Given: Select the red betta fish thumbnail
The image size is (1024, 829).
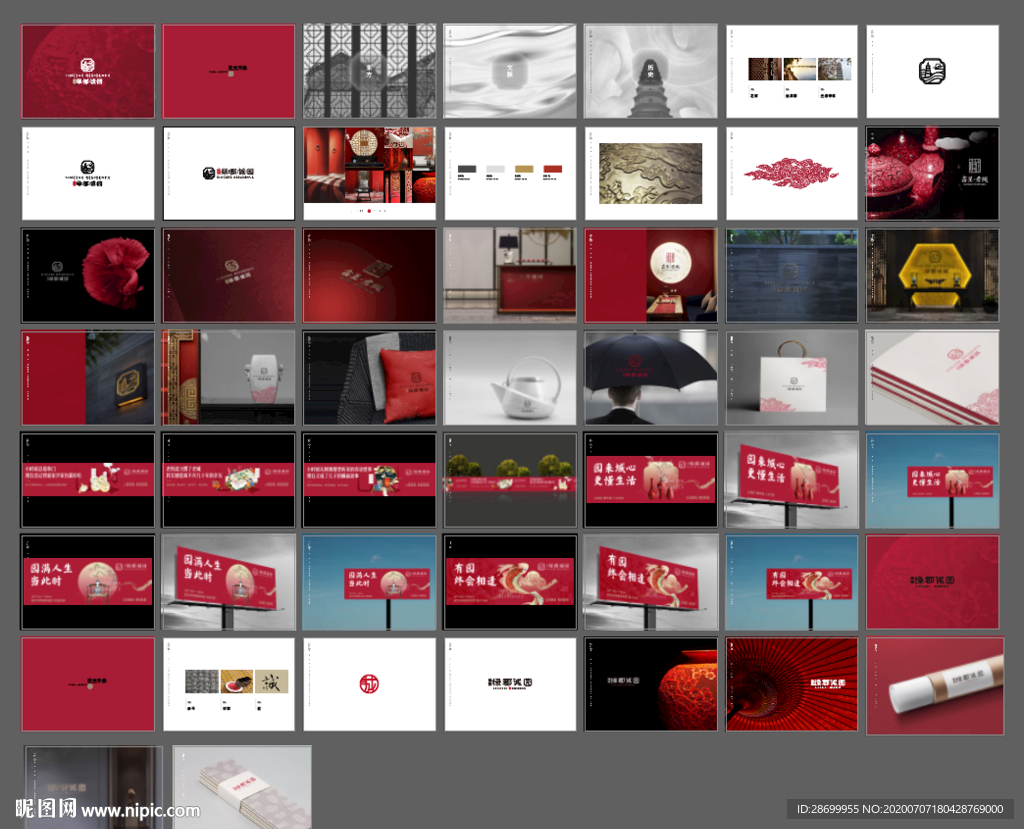Looking at the screenshot, I should click(x=88, y=275).
